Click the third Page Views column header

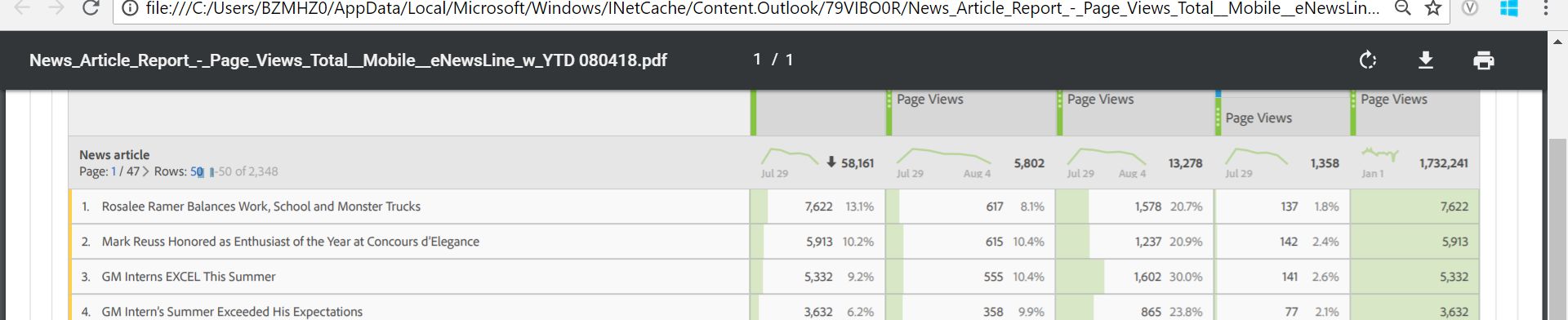1258,118
